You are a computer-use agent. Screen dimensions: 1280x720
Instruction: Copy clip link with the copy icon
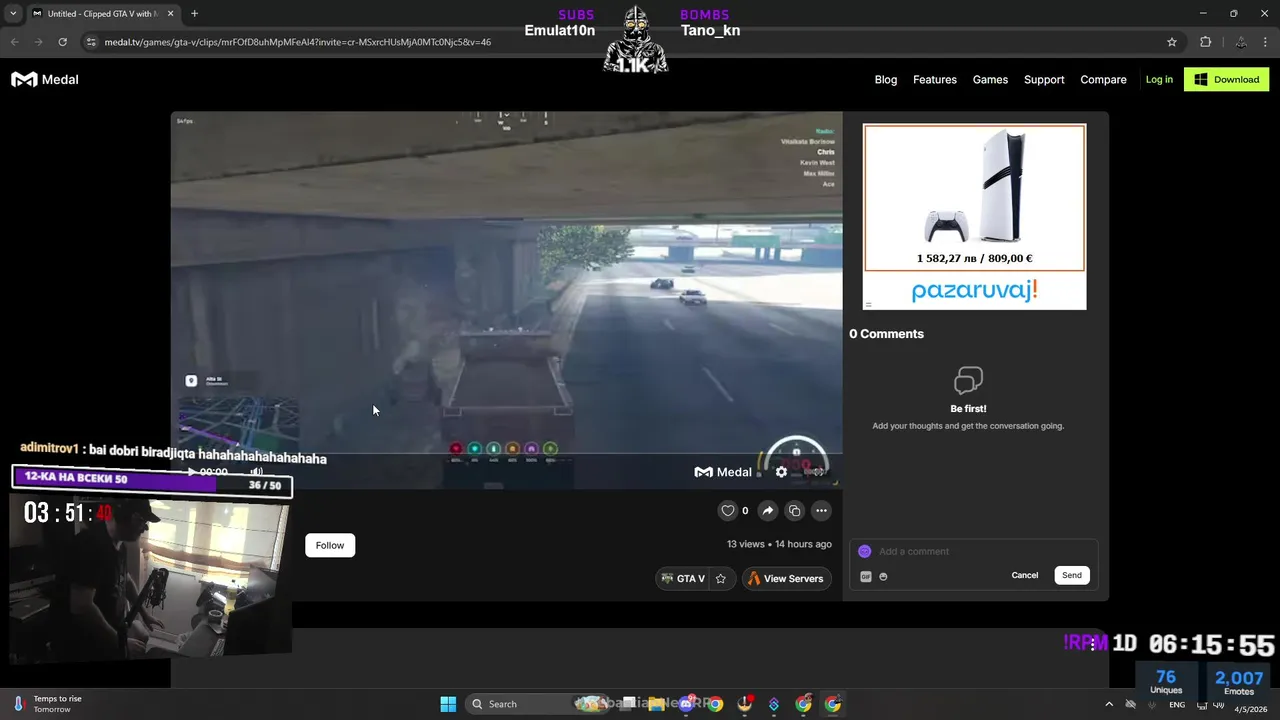[x=794, y=510]
